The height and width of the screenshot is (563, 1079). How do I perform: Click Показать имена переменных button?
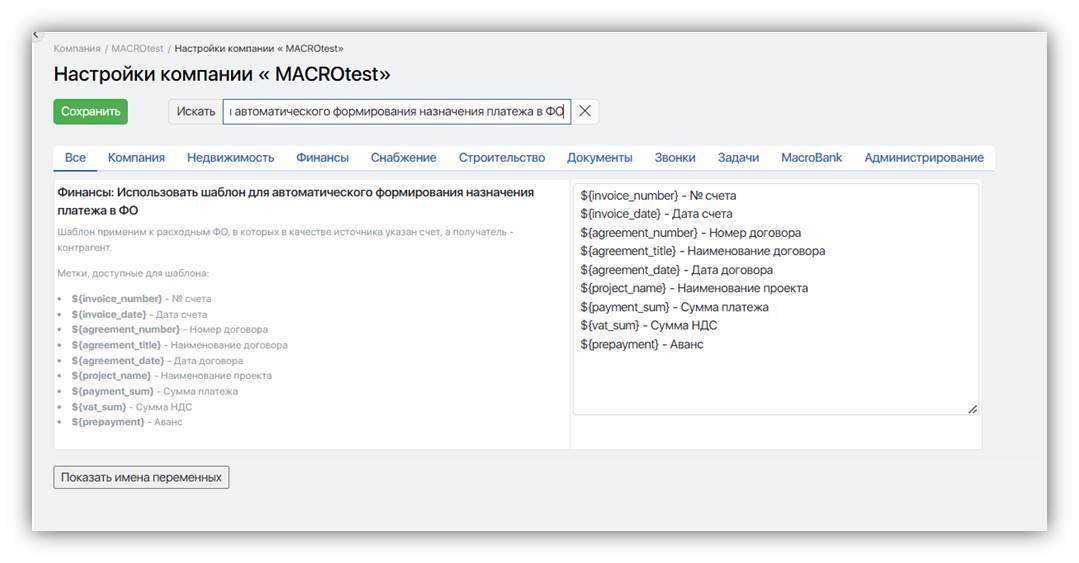coord(141,477)
